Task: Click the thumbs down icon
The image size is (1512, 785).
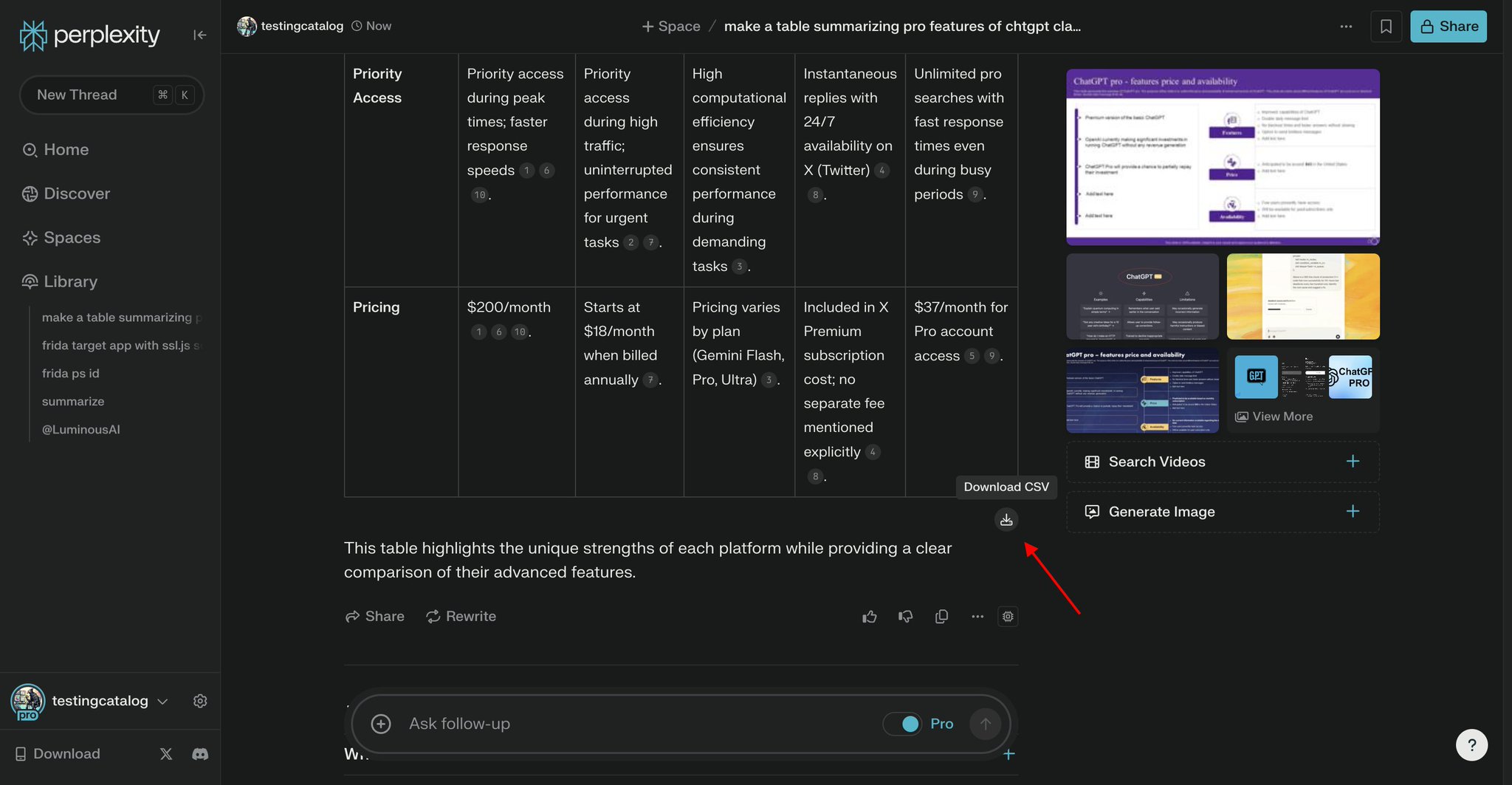Action: [906, 617]
